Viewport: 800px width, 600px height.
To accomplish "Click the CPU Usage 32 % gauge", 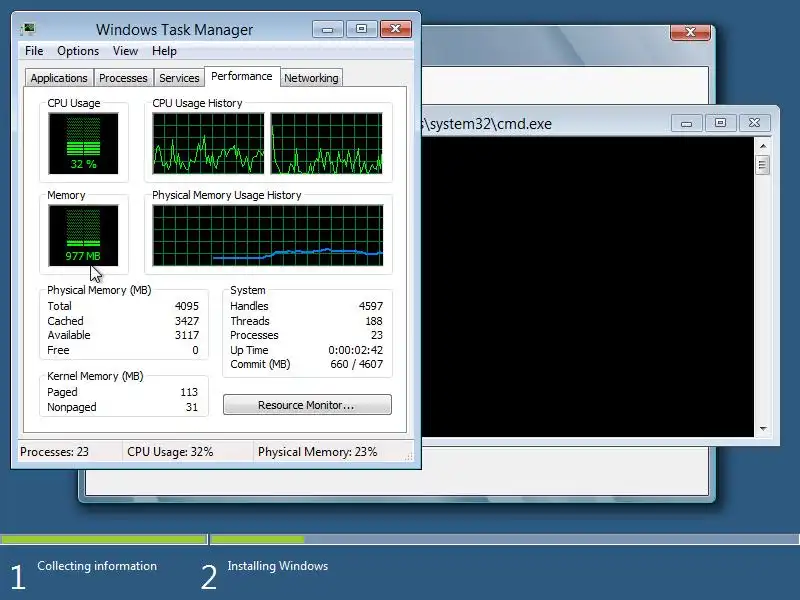I will 83,143.
